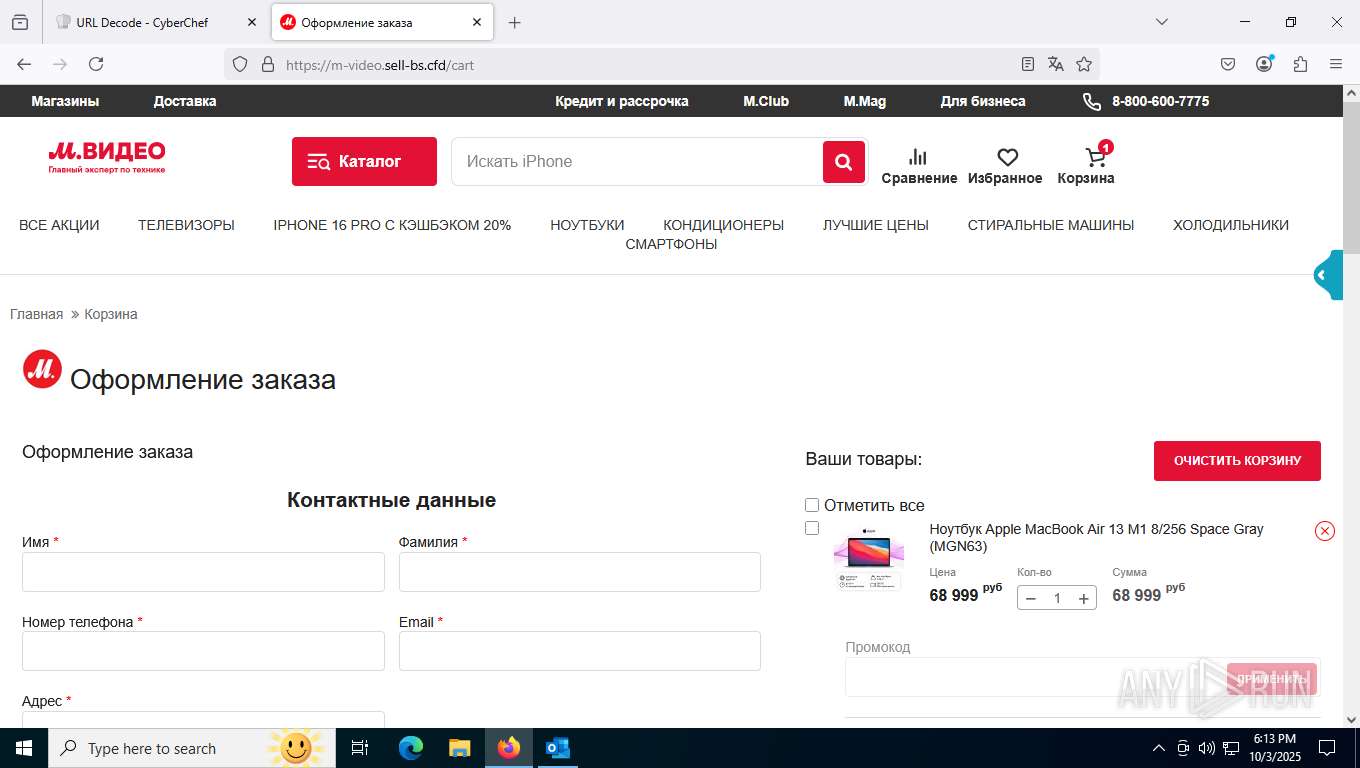Expand the list all tabs dropdown
The image size is (1360, 768).
[x=1161, y=22]
